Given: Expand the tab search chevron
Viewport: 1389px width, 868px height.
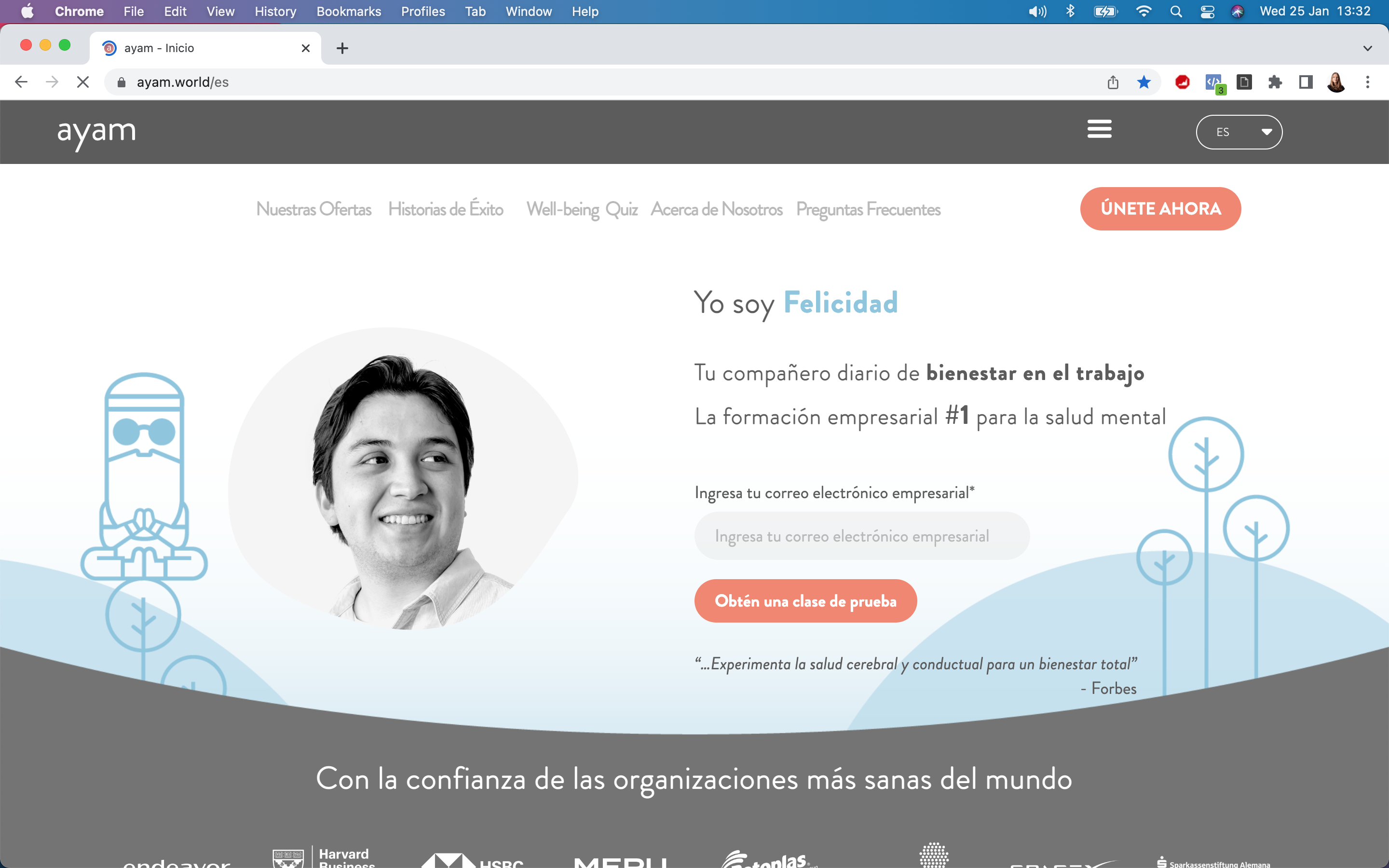Looking at the screenshot, I should click(x=1367, y=48).
